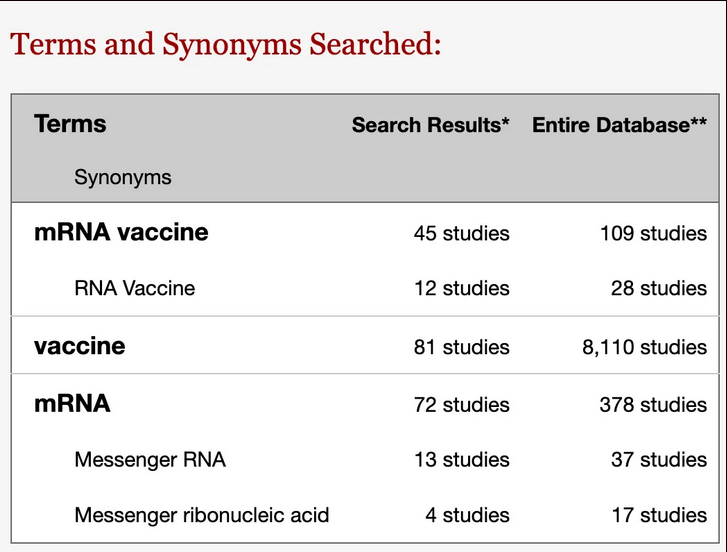The height and width of the screenshot is (552, 727).
Task: Click 8,110 studies in database column
Action: 644,347
